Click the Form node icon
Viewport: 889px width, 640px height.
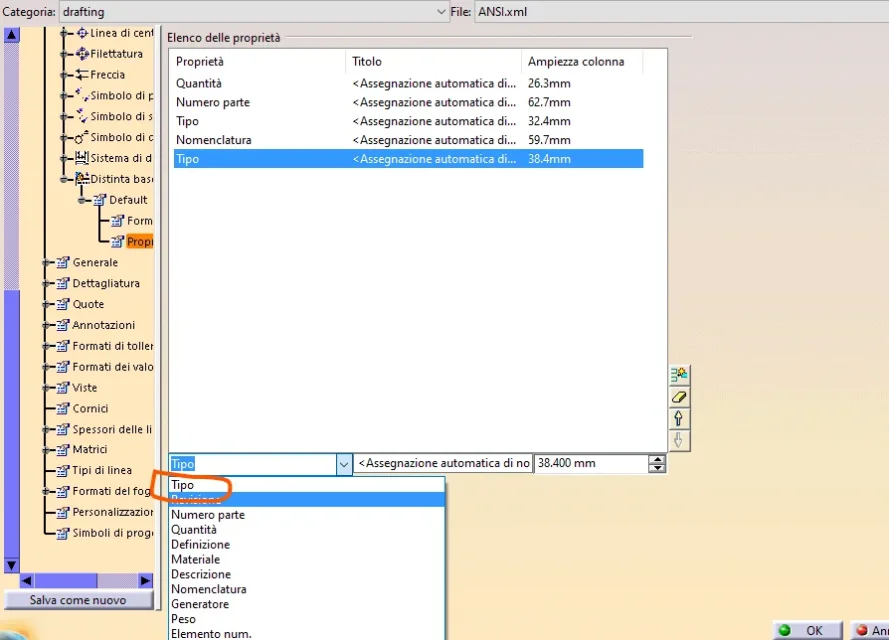pyautogui.click(x=118, y=221)
